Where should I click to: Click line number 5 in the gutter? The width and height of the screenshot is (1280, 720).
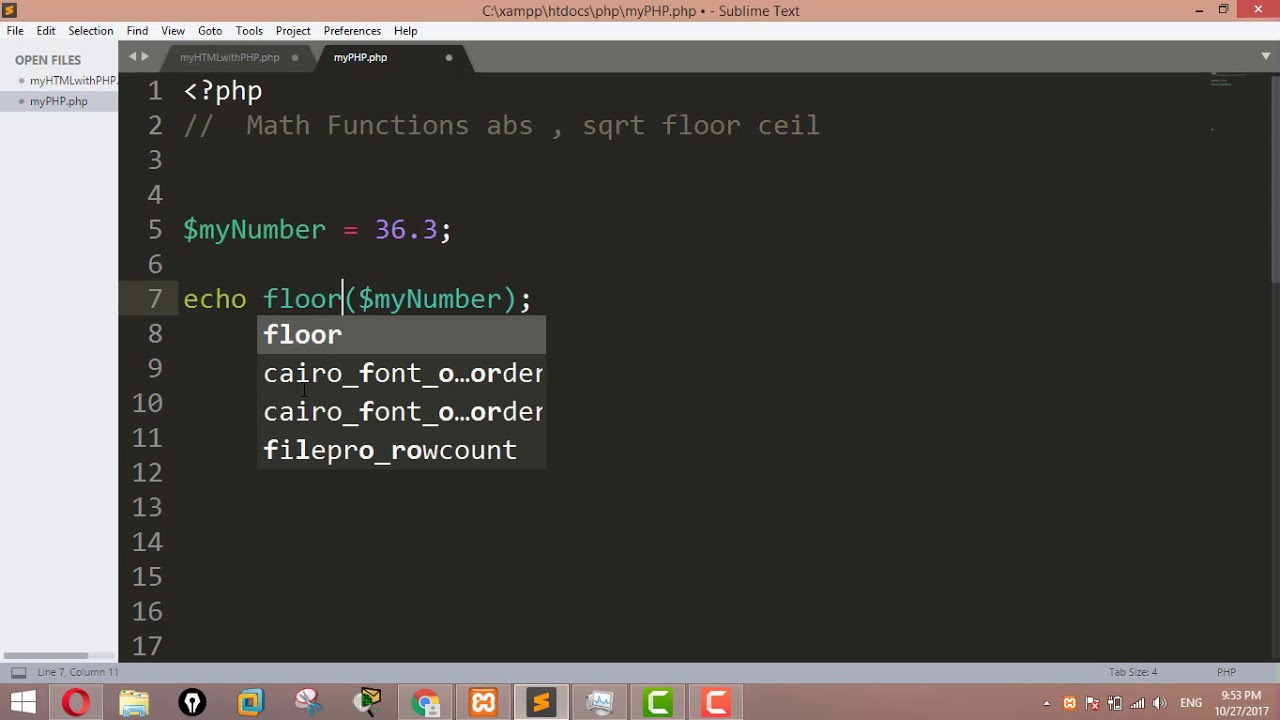(x=154, y=229)
